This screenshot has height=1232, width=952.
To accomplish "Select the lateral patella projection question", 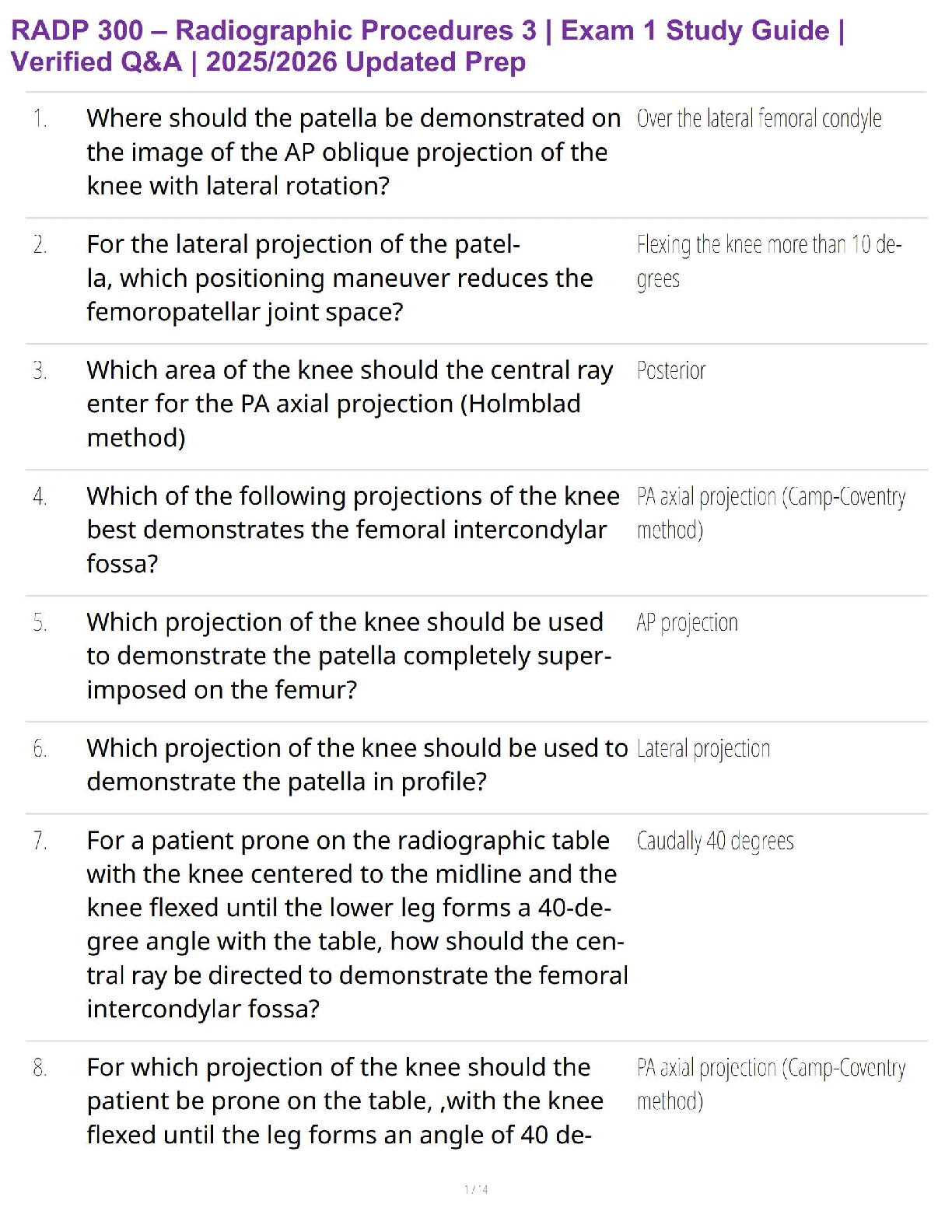I will [x=339, y=278].
